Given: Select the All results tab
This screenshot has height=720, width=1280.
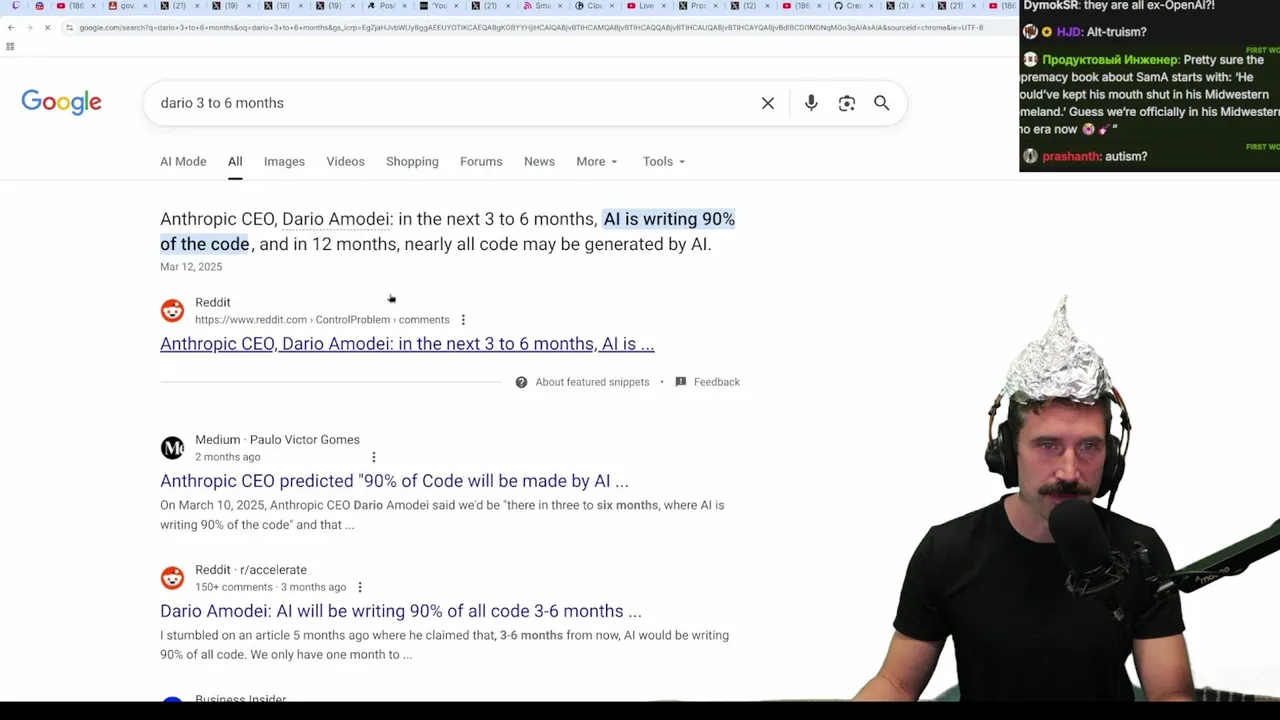Looking at the screenshot, I should (235, 161).
